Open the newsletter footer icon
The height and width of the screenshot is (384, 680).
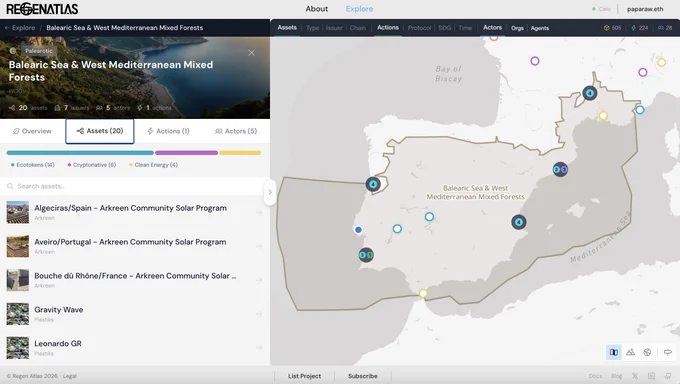[x=651, y=376]
